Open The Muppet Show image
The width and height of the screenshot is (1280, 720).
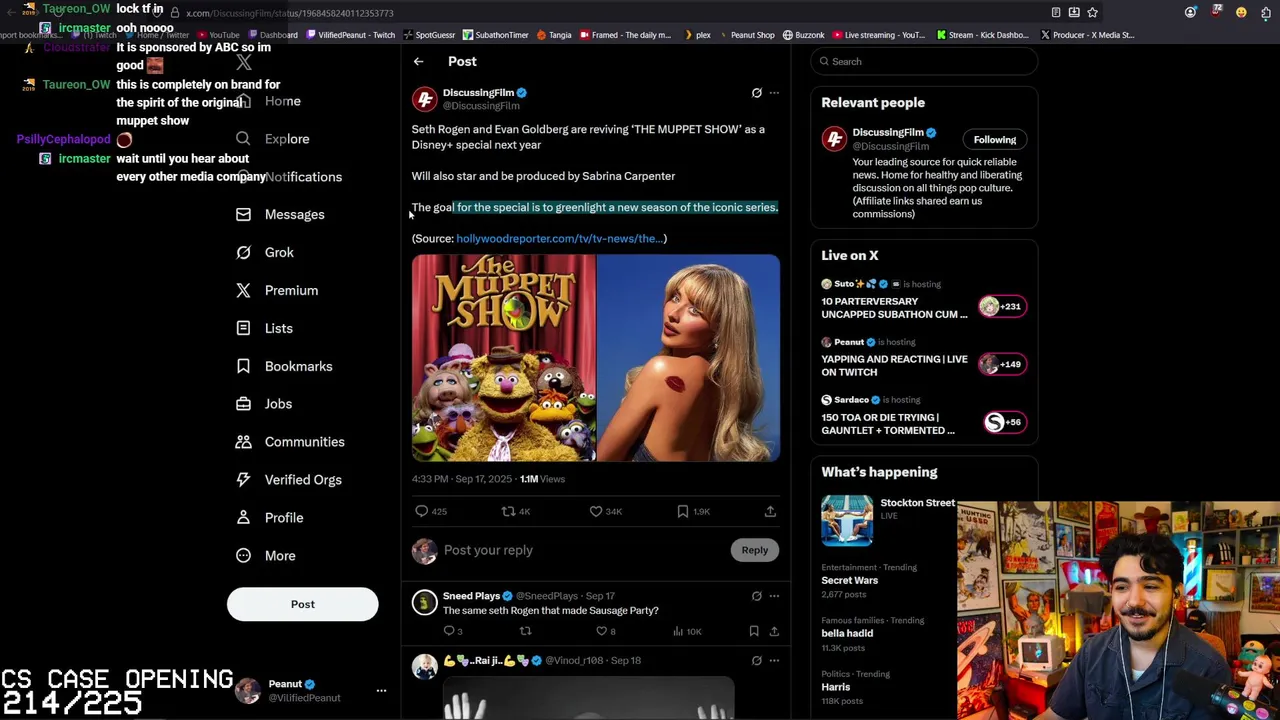pyautogui.click(x=503, y=358)
